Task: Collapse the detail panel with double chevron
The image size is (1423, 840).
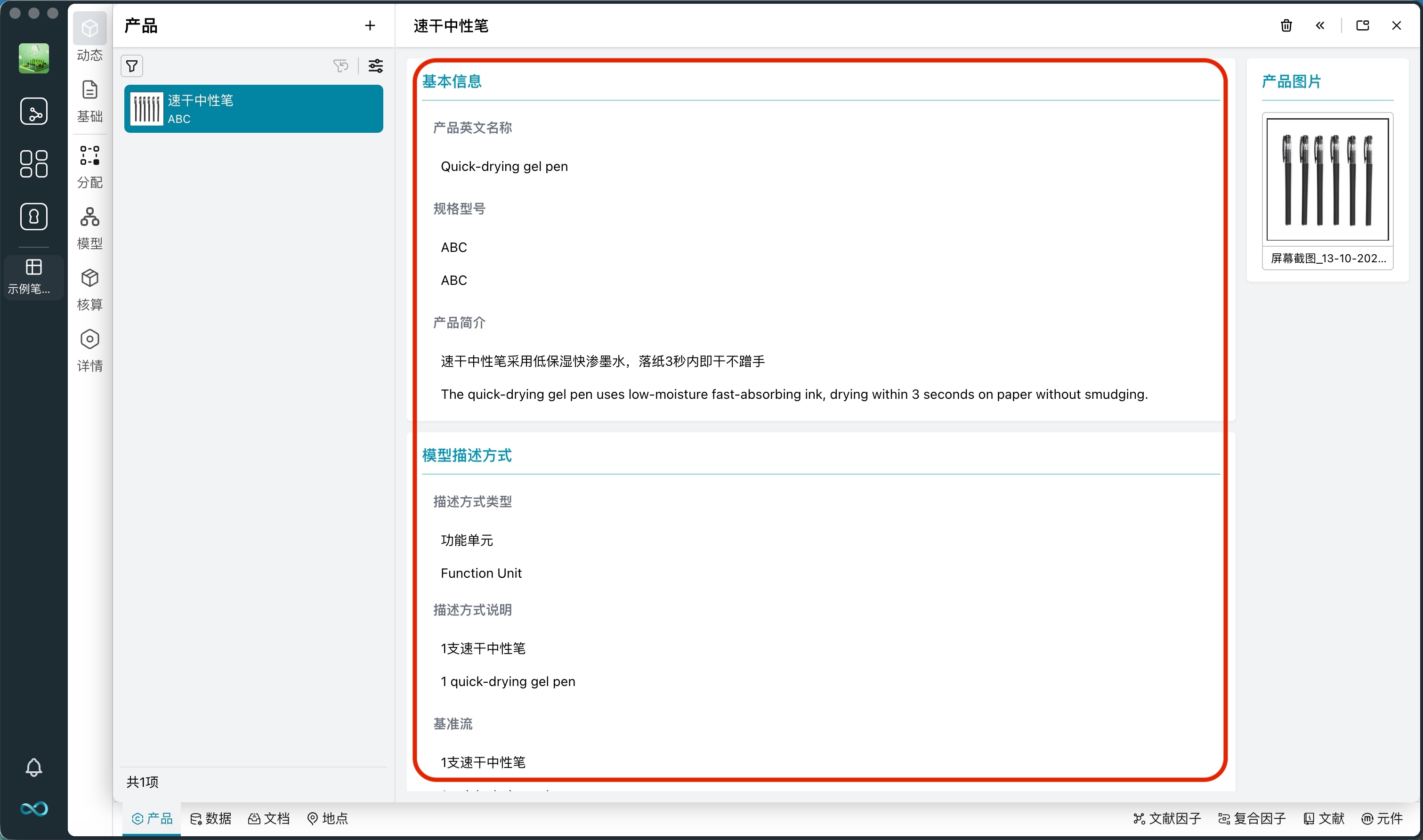Action: click(1320, 25)
